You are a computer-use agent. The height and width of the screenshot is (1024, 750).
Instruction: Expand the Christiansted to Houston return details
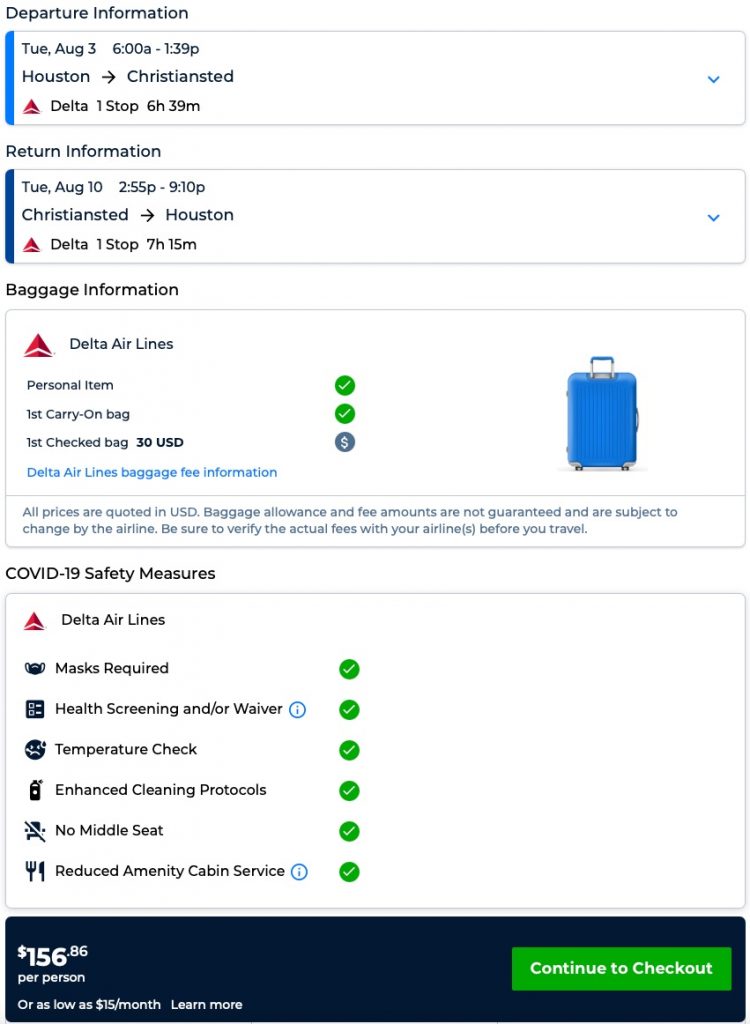pyautogui.click(x=713, y=217)
